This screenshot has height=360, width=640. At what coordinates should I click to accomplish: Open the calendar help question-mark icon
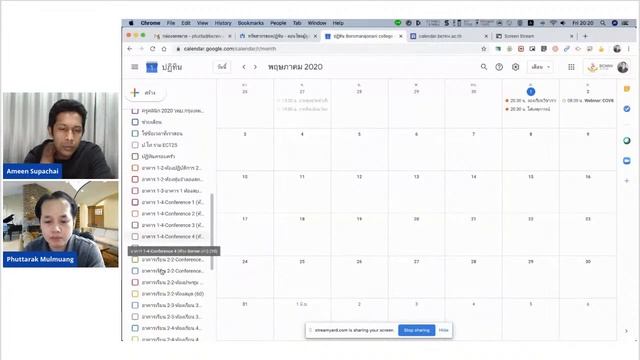(x=499, y=67)
